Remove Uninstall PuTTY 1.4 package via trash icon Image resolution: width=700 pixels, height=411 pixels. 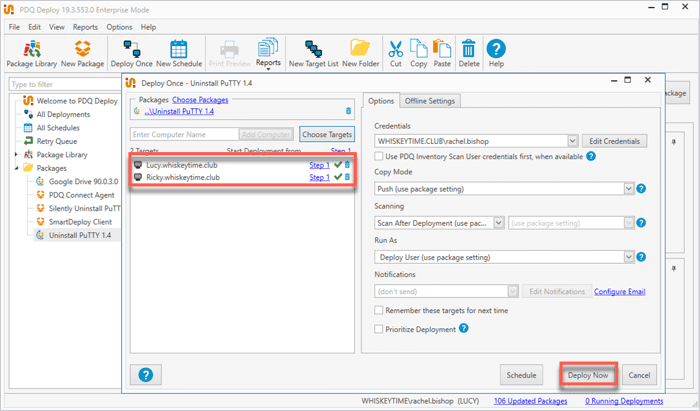coord(348,111)
